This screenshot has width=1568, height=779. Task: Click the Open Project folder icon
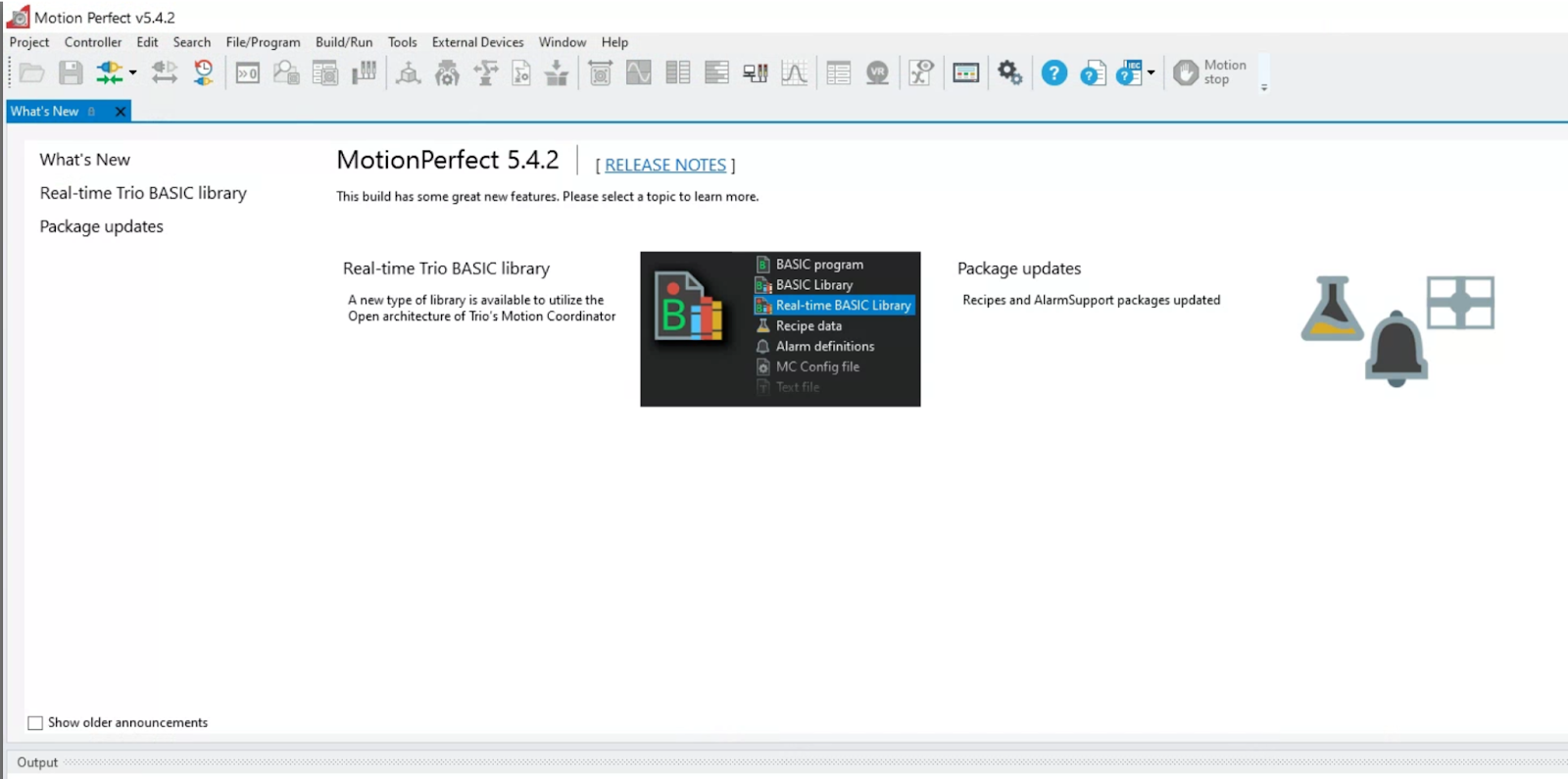click(32, 73)
